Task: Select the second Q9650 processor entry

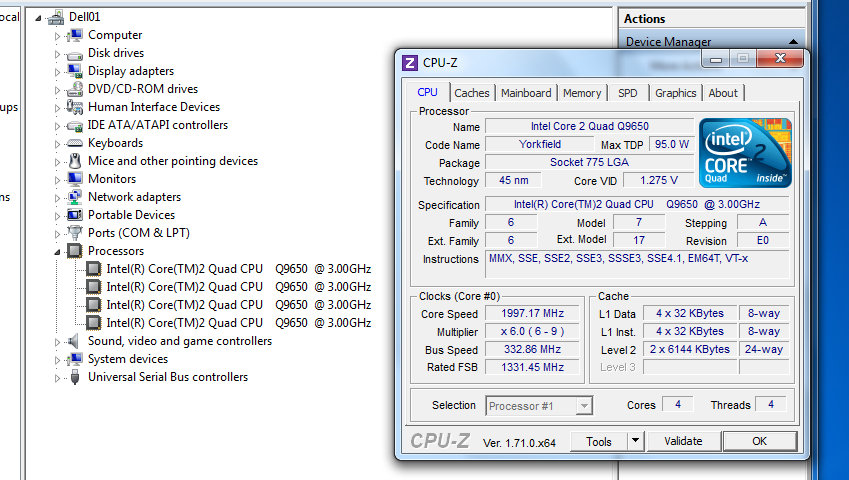Action: point(239,287)
